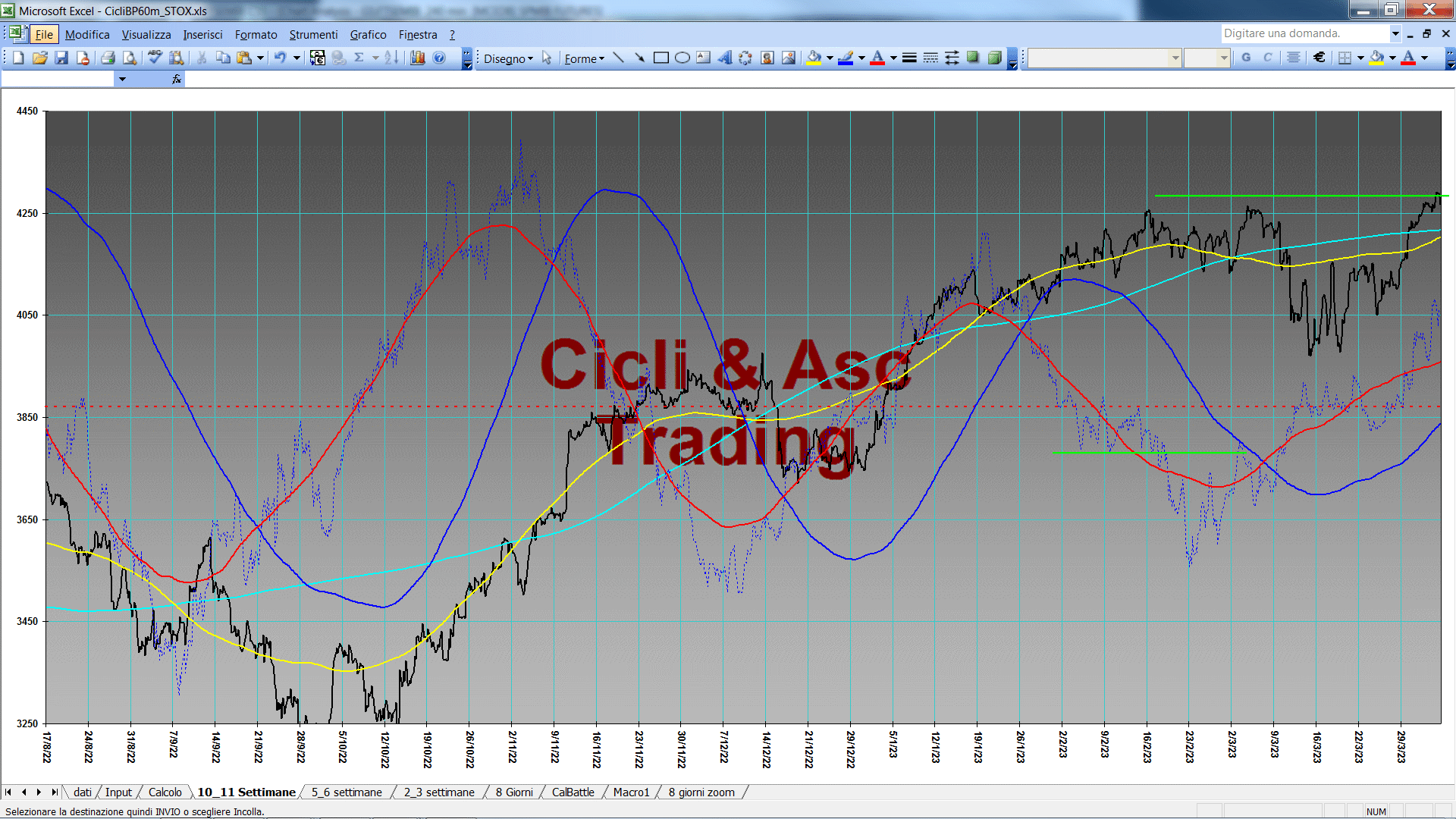1456x819 pixels.
Task: Open the Formato menu
Action: [x=256, y=34]
